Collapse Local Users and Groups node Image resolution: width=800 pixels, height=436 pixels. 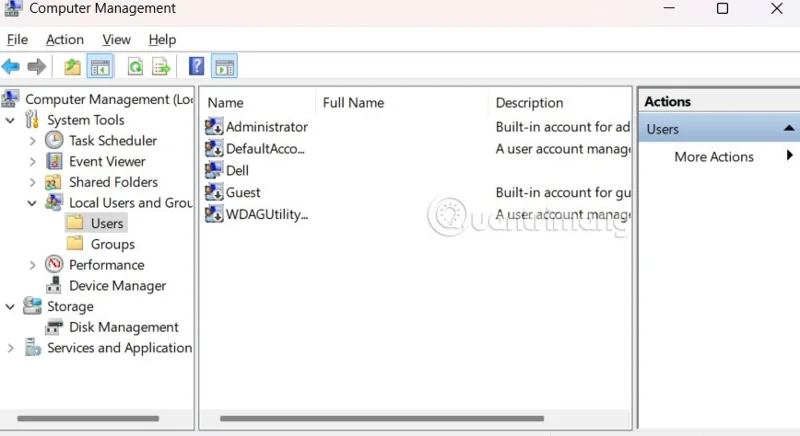(x=32, y=203)
